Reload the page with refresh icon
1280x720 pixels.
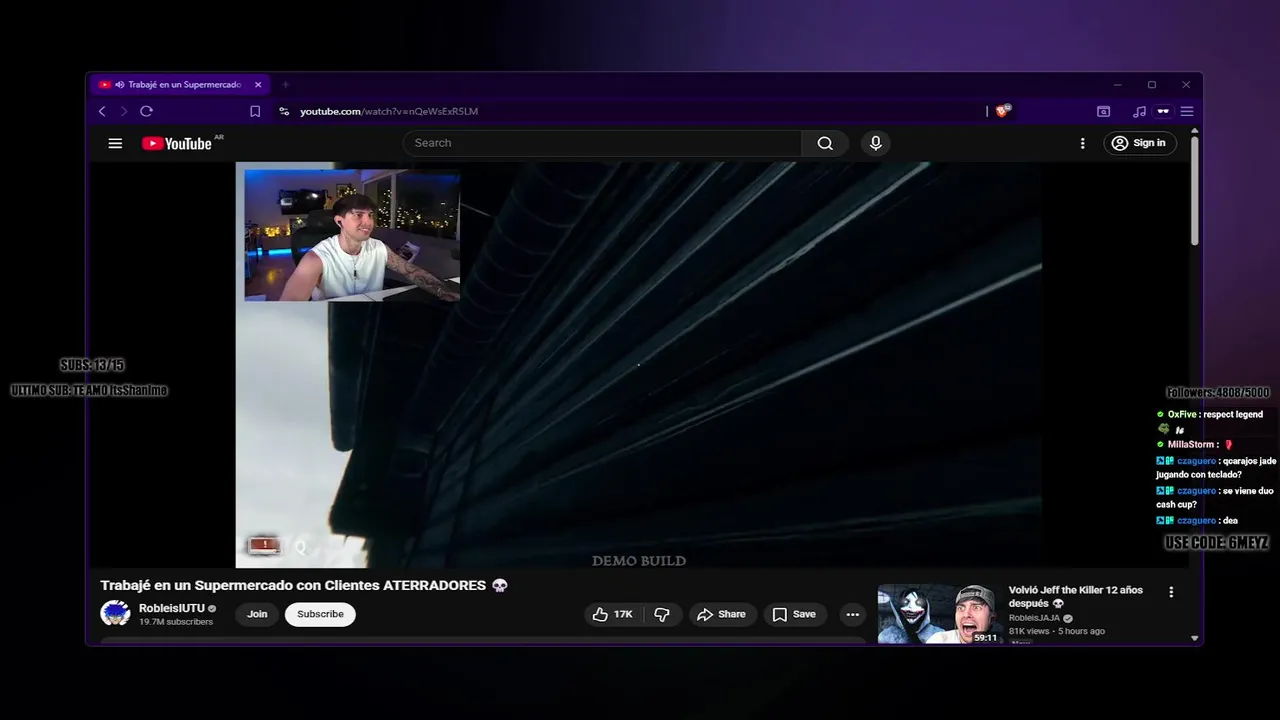click(x=146, y=111)
